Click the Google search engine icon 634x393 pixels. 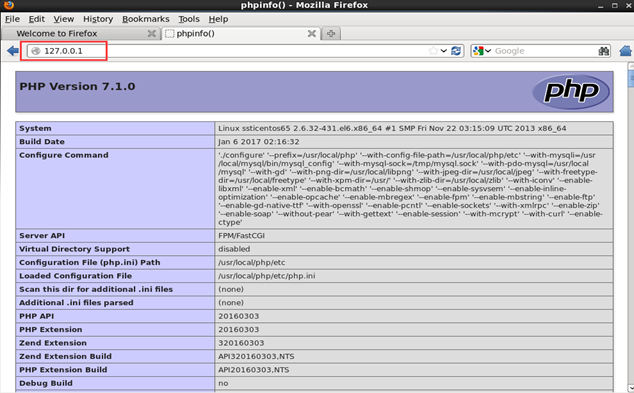tap(478, 51)
